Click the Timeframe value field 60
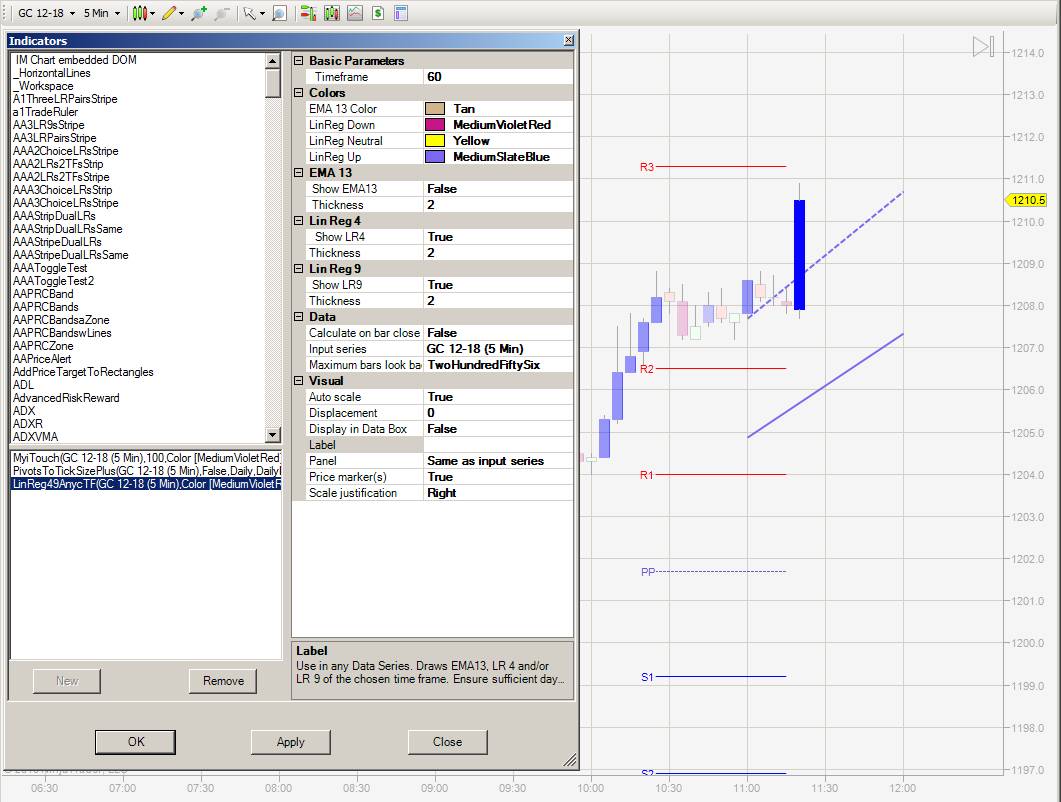Screen dimensions: 1061x802 tap(498, 76)
